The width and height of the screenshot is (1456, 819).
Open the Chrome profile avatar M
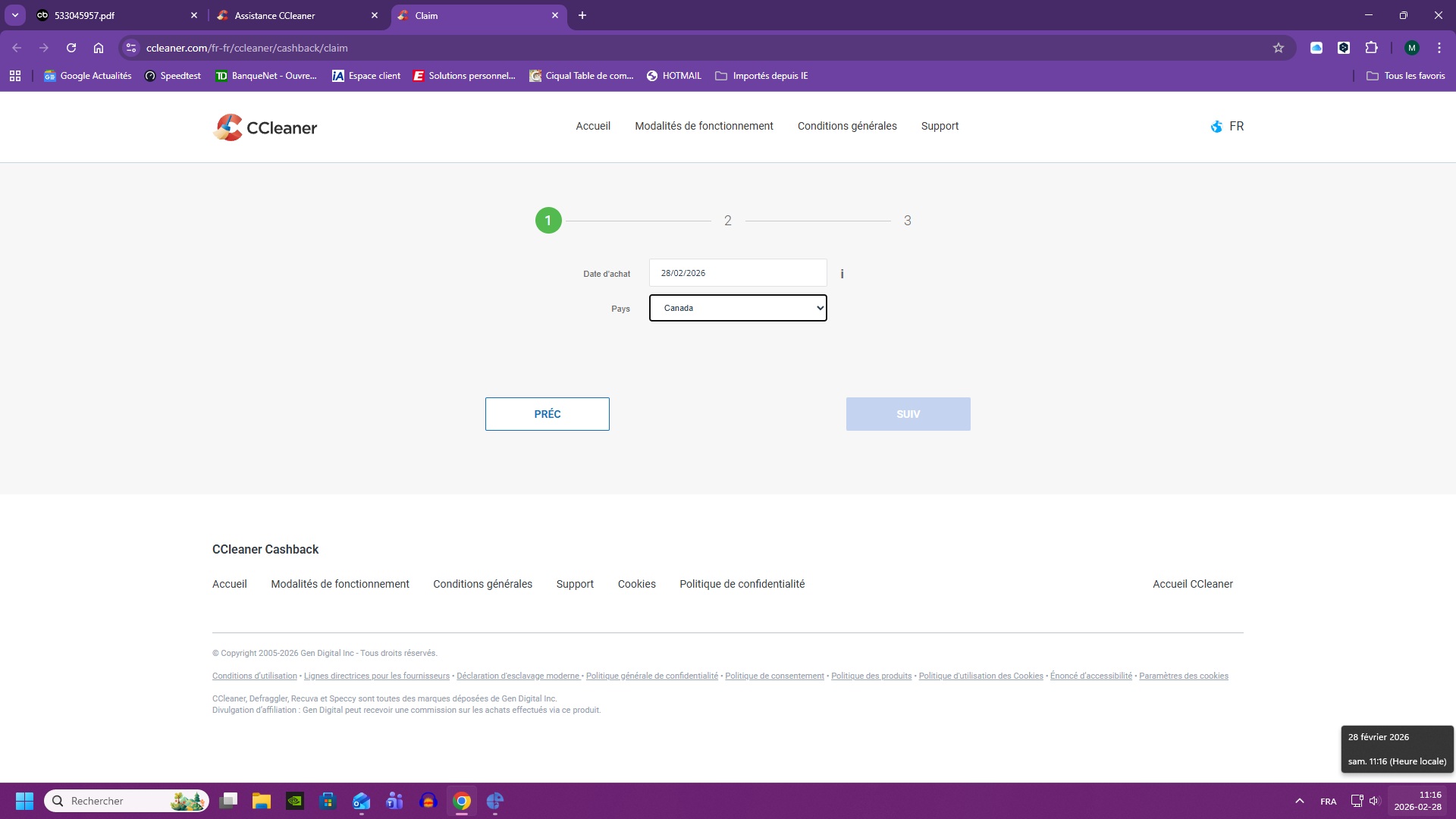point(1411,48)
